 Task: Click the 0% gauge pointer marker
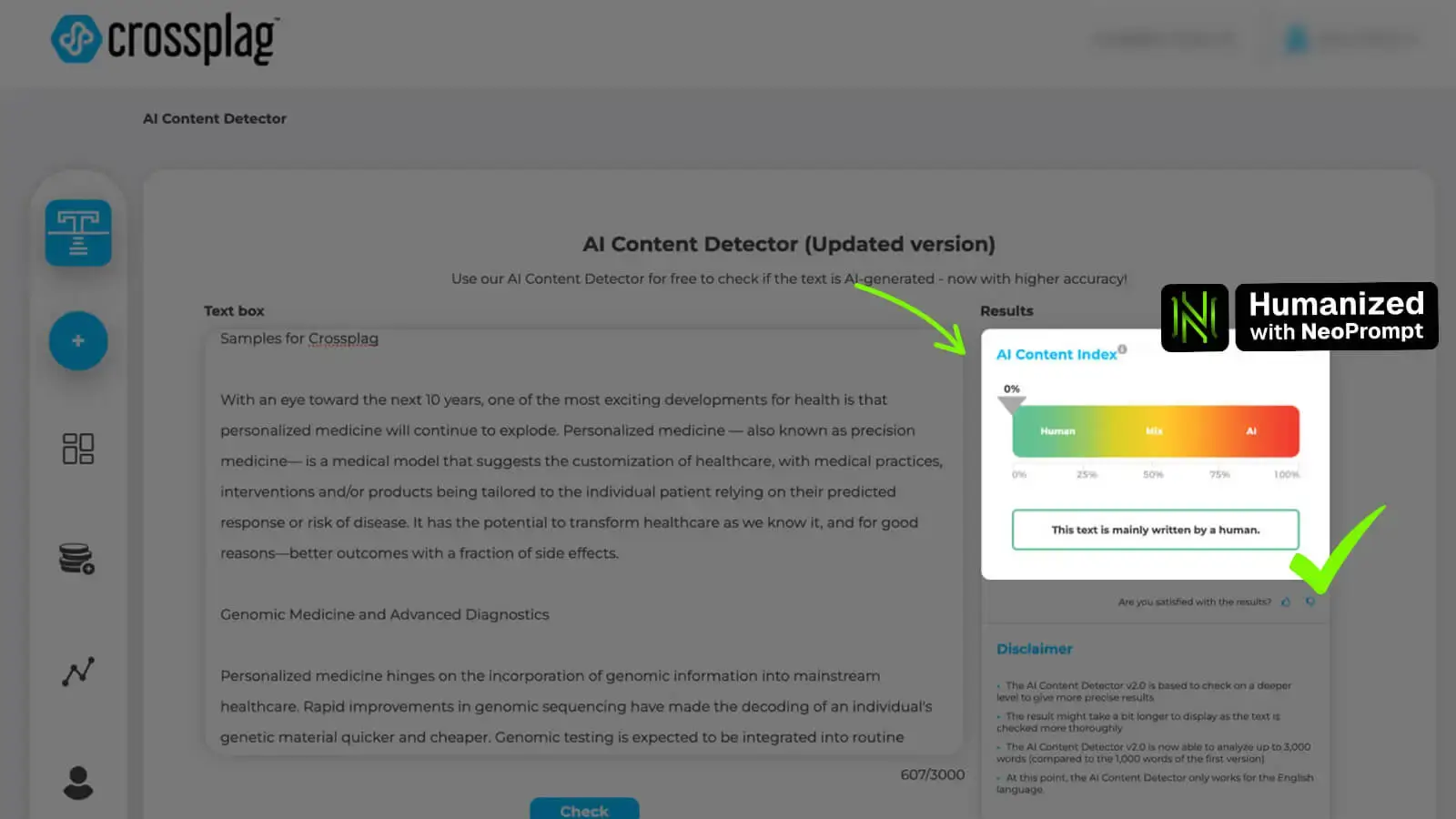pos(1012,404)
